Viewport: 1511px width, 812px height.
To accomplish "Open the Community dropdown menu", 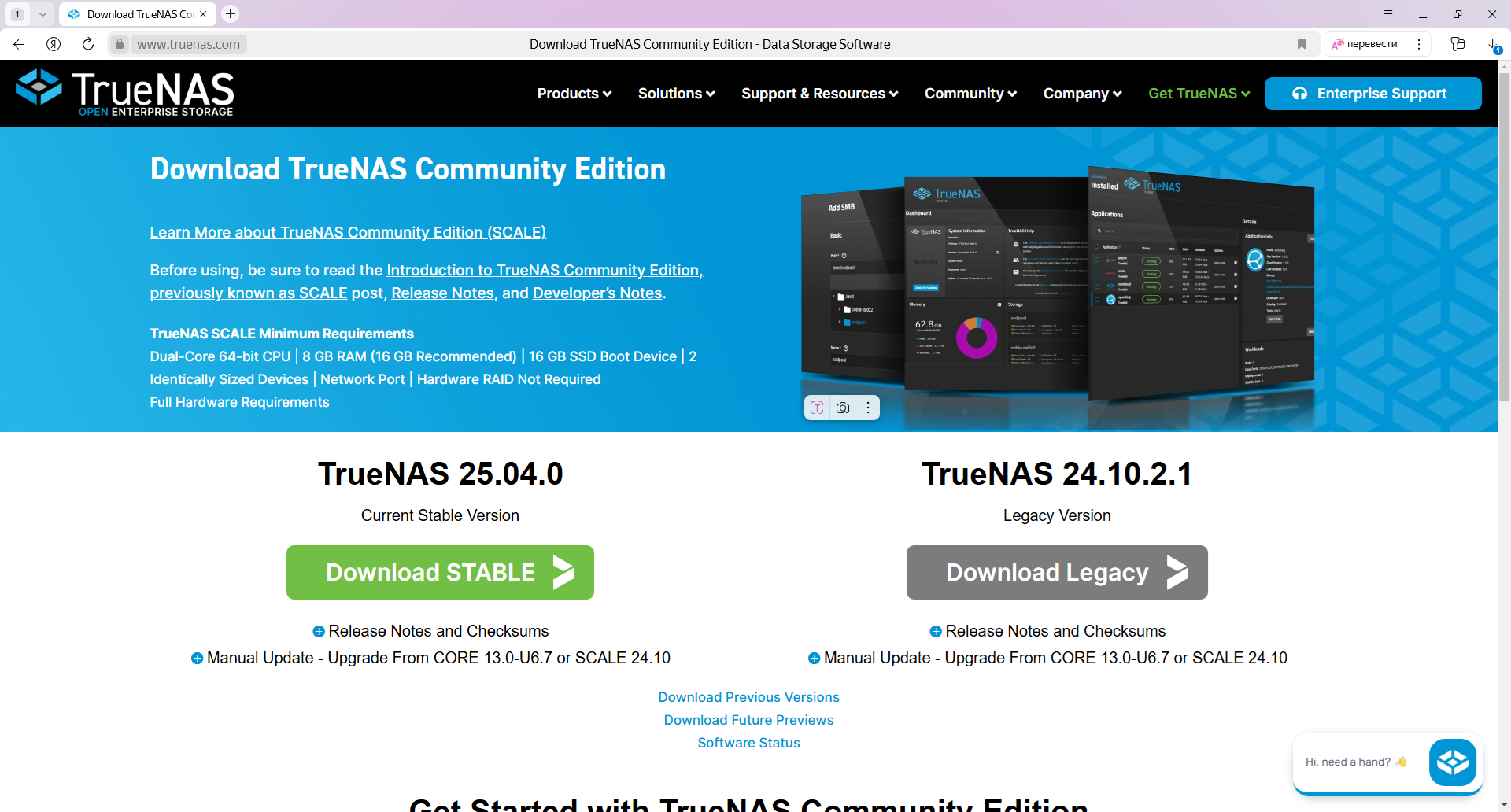I will (971, 94).
